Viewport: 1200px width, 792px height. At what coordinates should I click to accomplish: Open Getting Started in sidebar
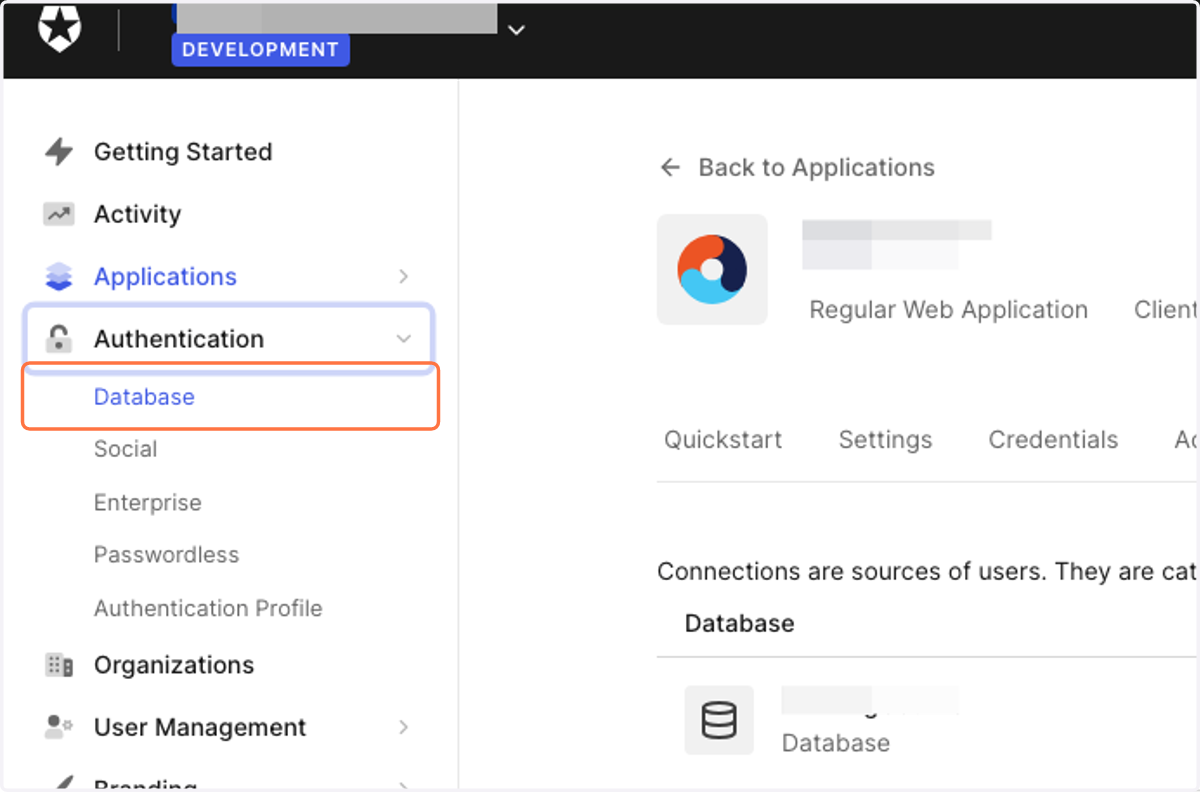tap(183, 152)
